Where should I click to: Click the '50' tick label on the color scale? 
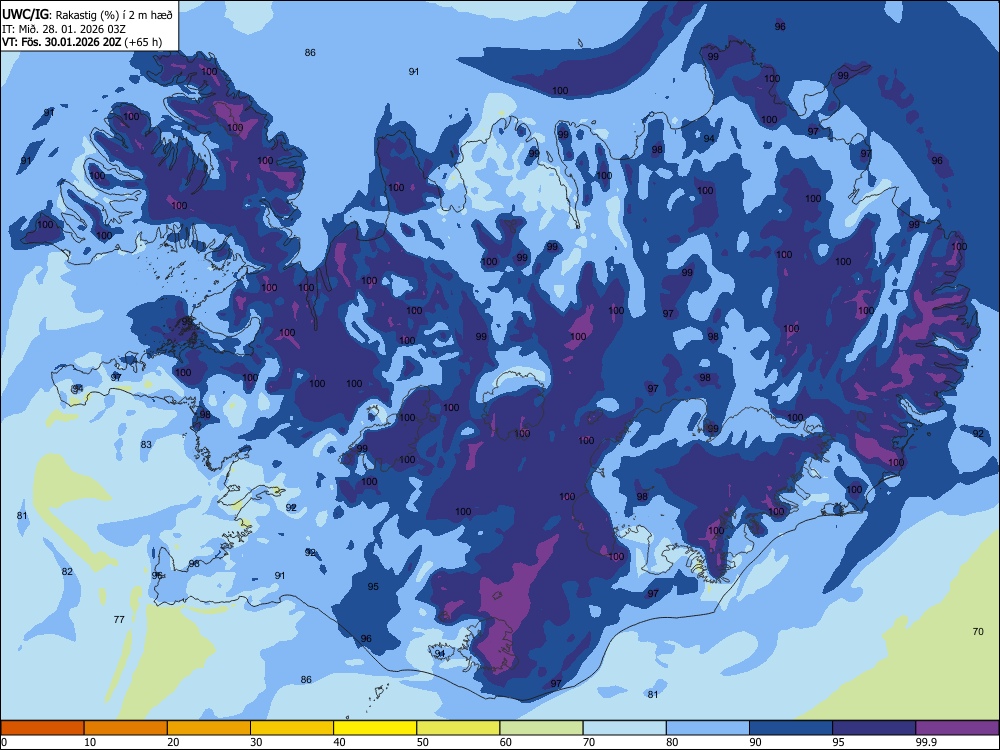pyautogui.click(x=422, y=742)
